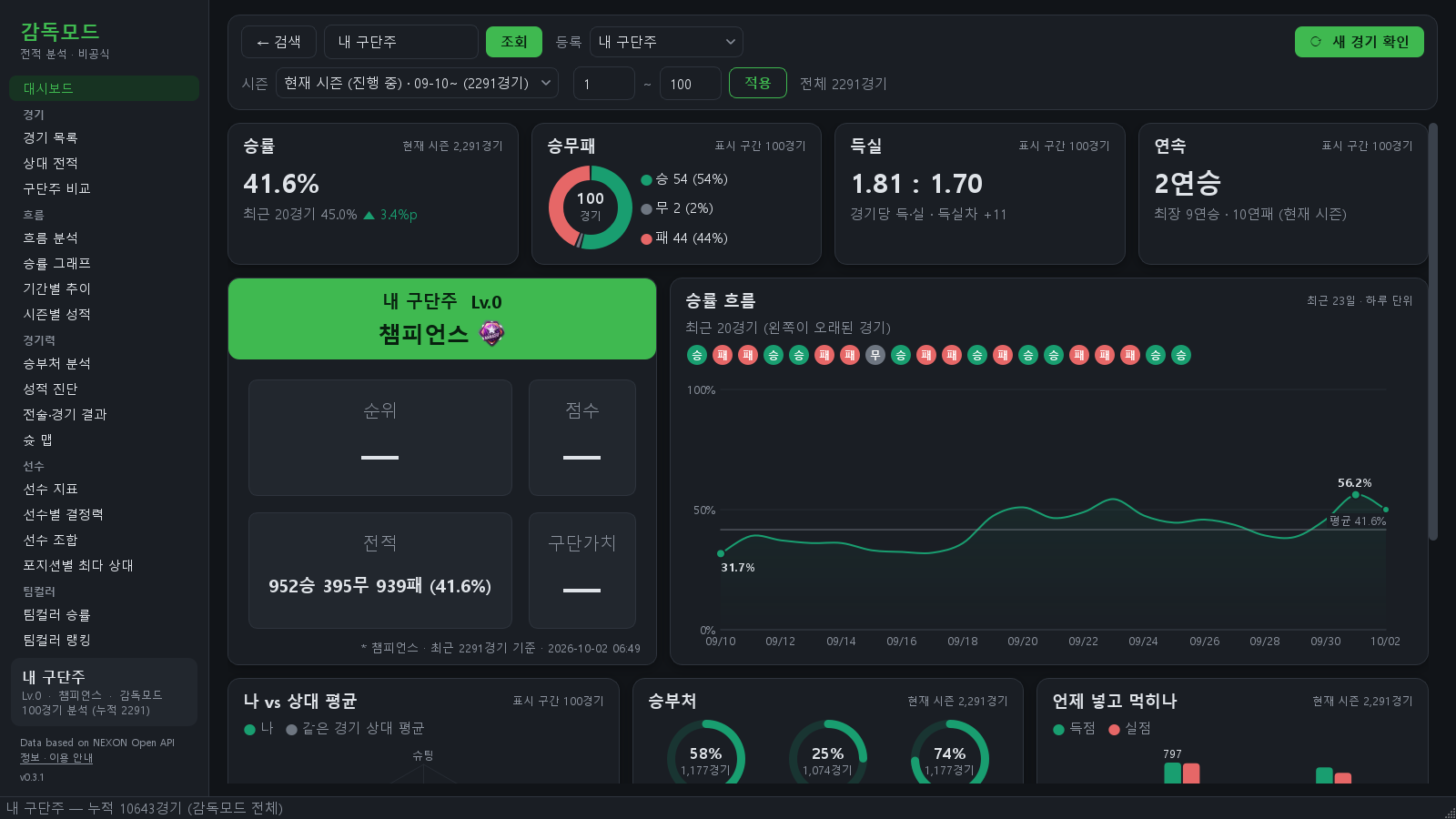Select 슛 맵 menu item

[x=104, y=440]
